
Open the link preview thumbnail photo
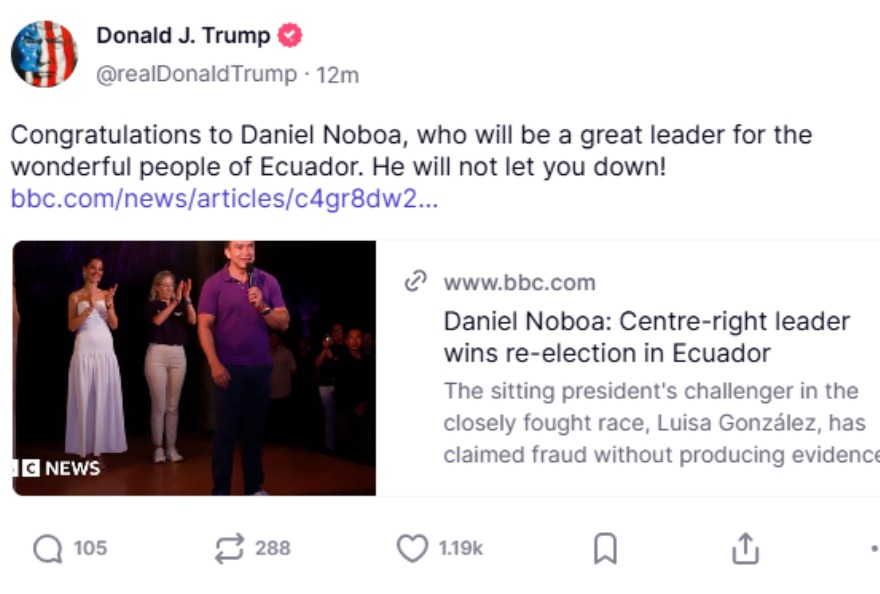tap(194, 368)
